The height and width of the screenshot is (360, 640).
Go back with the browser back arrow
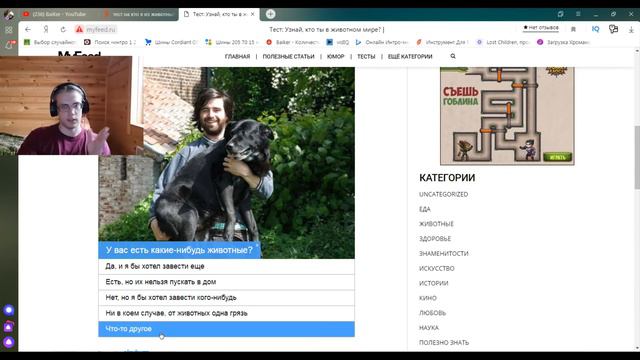click(x=28, y=29)
